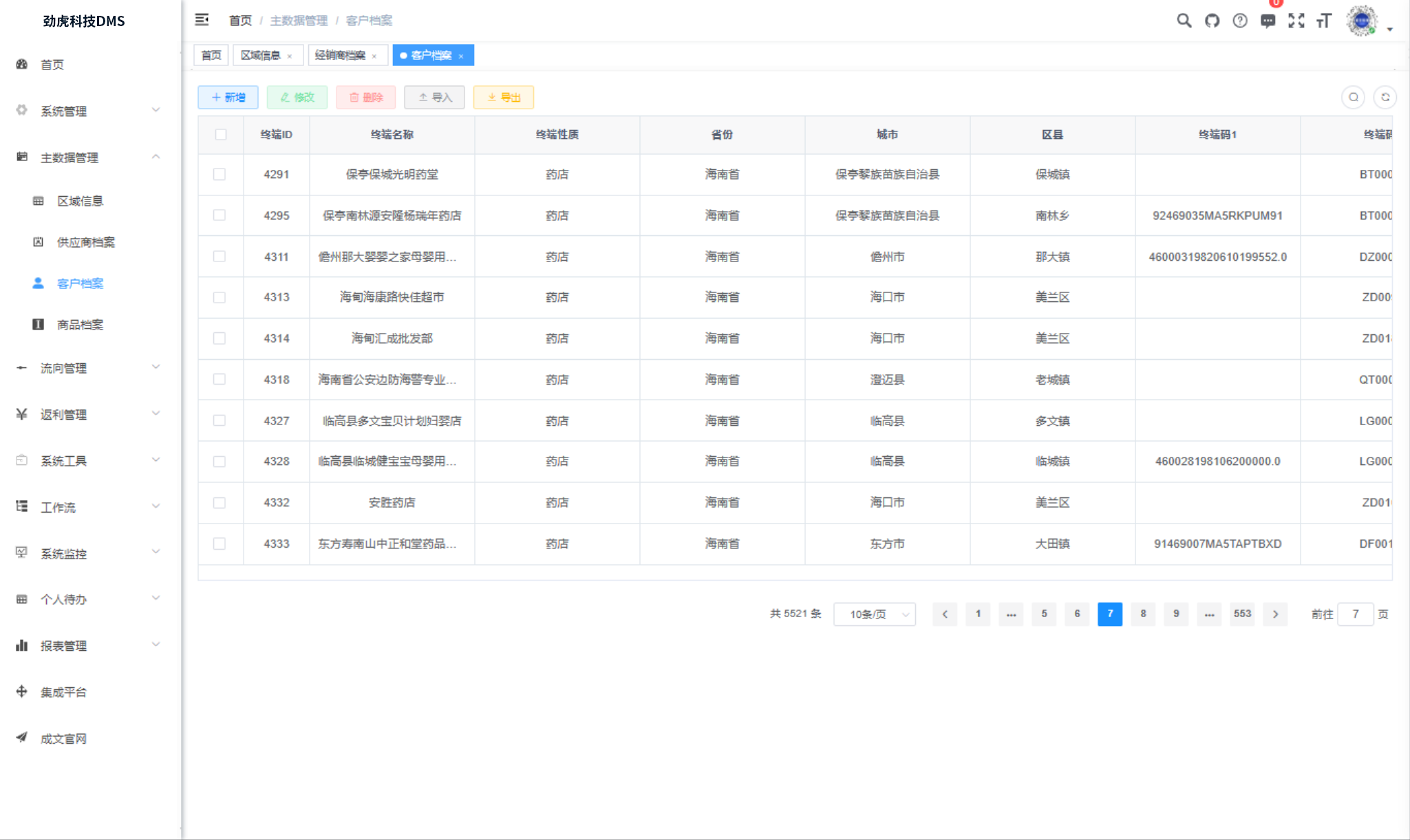Image resolution: width=1410 pixels, height=840 pixels.
Task: Open the 10条/页 page size dropdown
Action: tap(874, 614)
